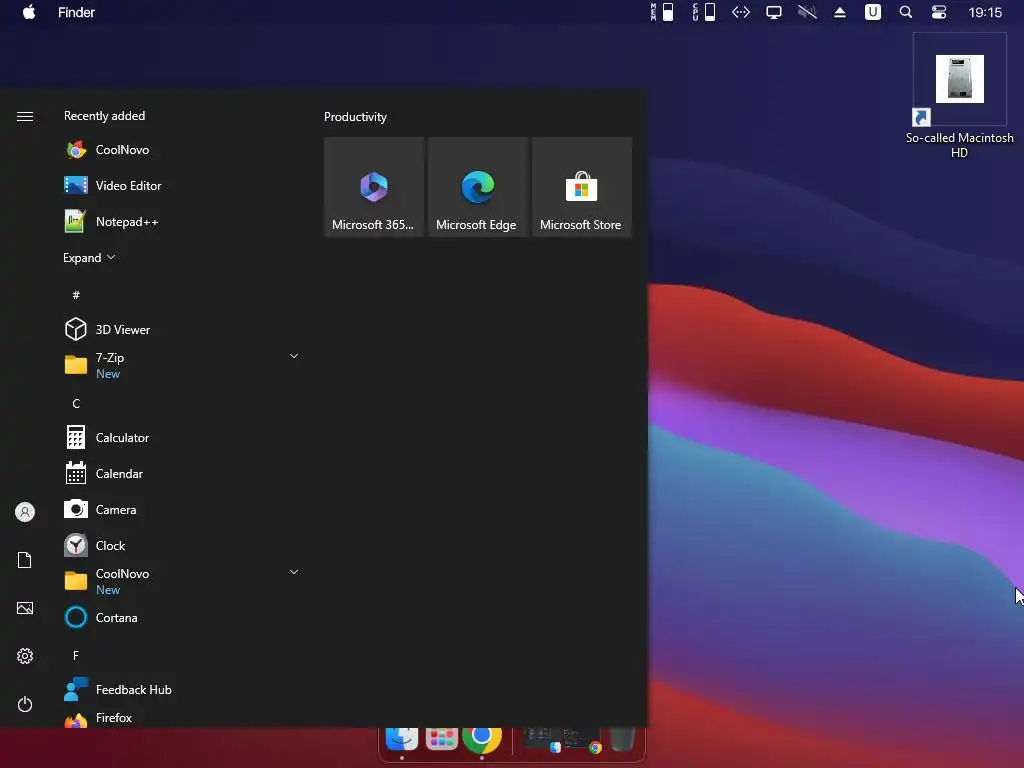Click the U input source icon
This screenshot has width=1024, height=768.
(873, 12)
